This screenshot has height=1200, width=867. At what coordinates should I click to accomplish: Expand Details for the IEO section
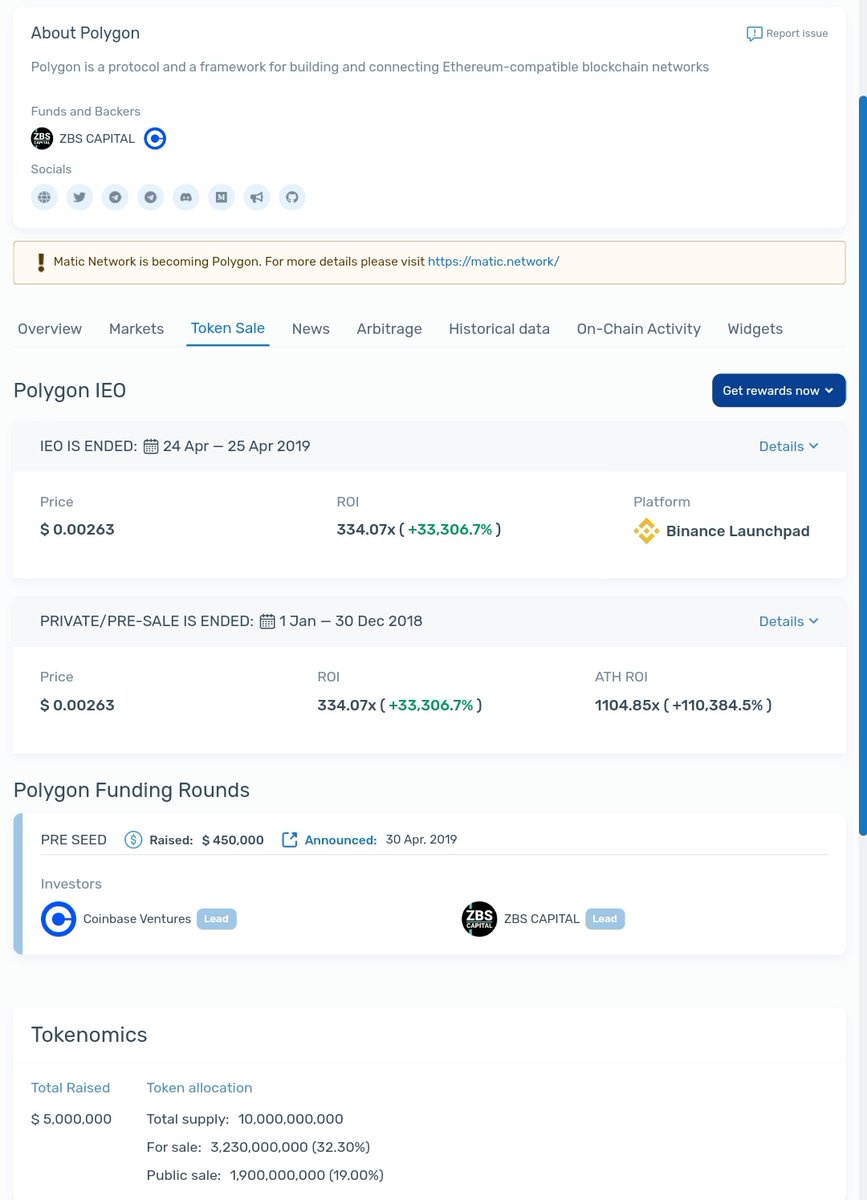pyautogui.click(x=788, y=446)
